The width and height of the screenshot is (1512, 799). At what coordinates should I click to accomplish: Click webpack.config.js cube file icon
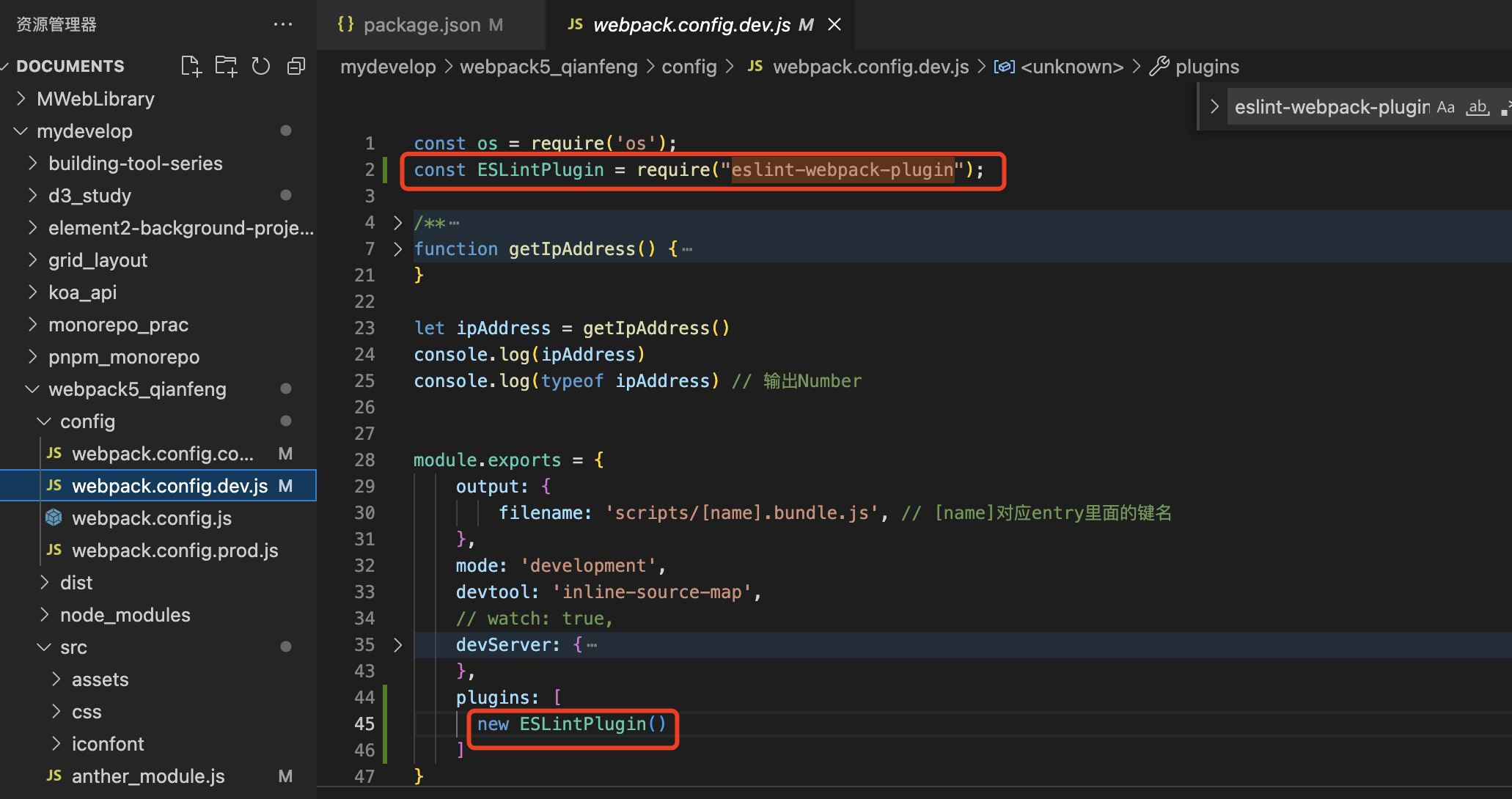point(54,518)
